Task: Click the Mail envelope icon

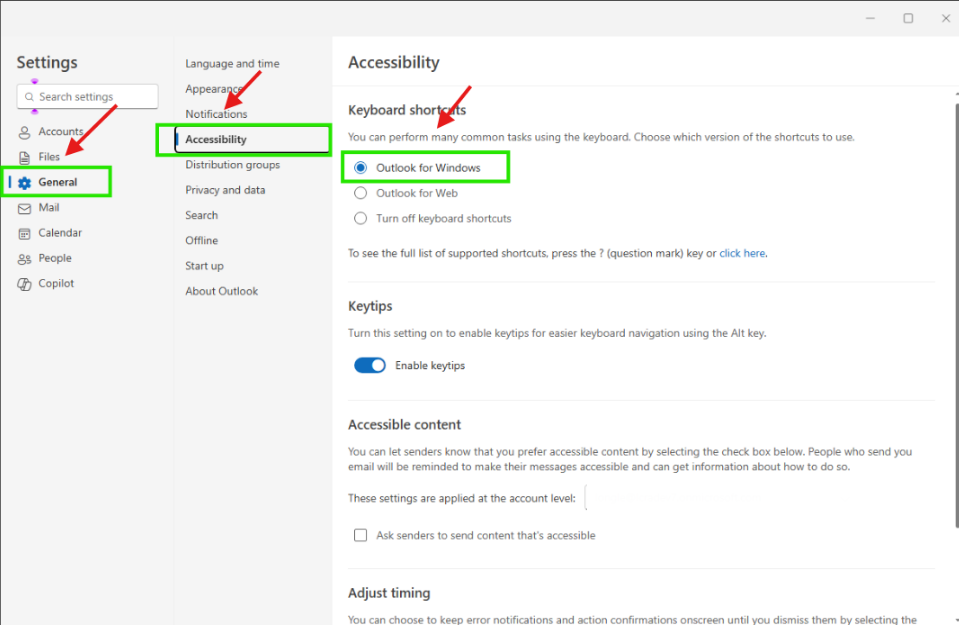Action: [24, 209]
